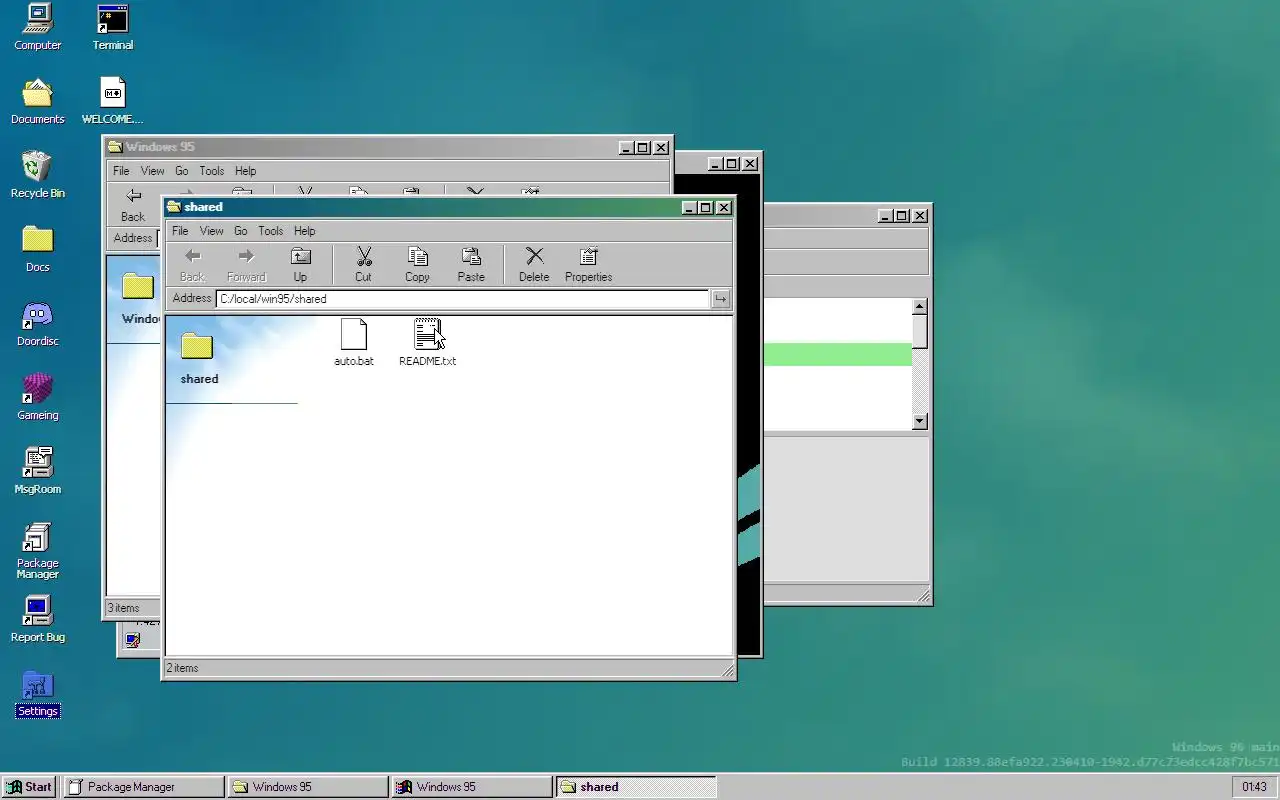The image size is (1280, 800).
Task: Select the Settings desktop icon
Action: 37,693
